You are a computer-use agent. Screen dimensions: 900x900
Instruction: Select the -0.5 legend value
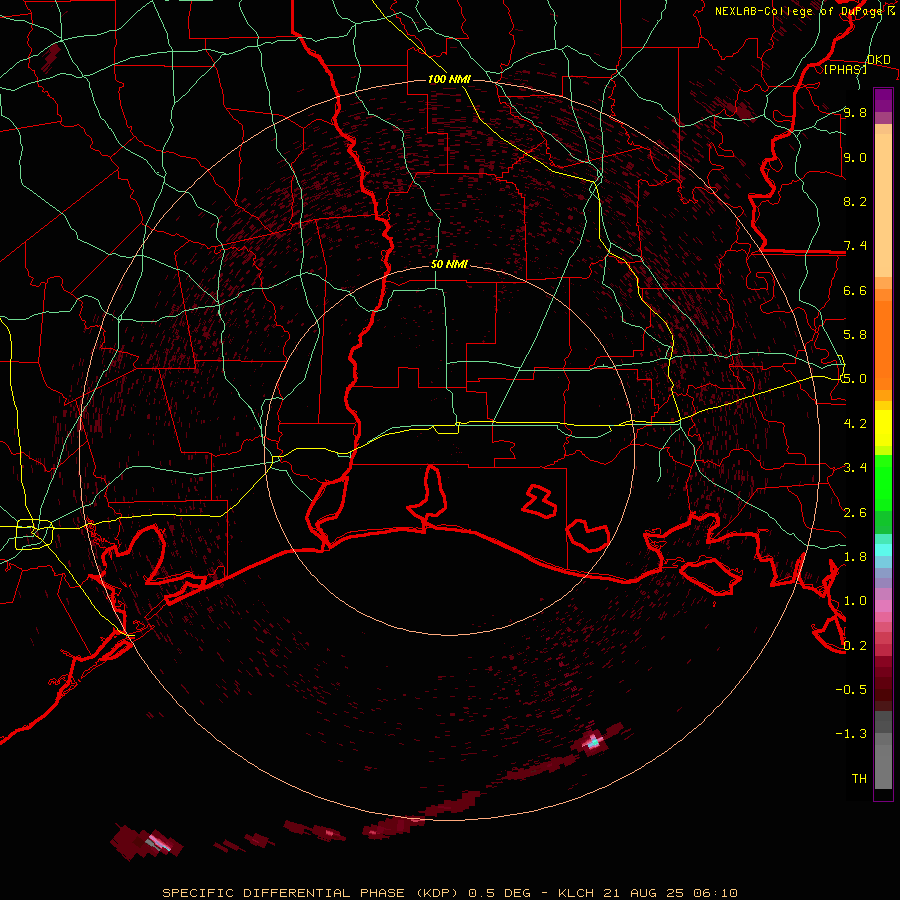click(851, 689)
